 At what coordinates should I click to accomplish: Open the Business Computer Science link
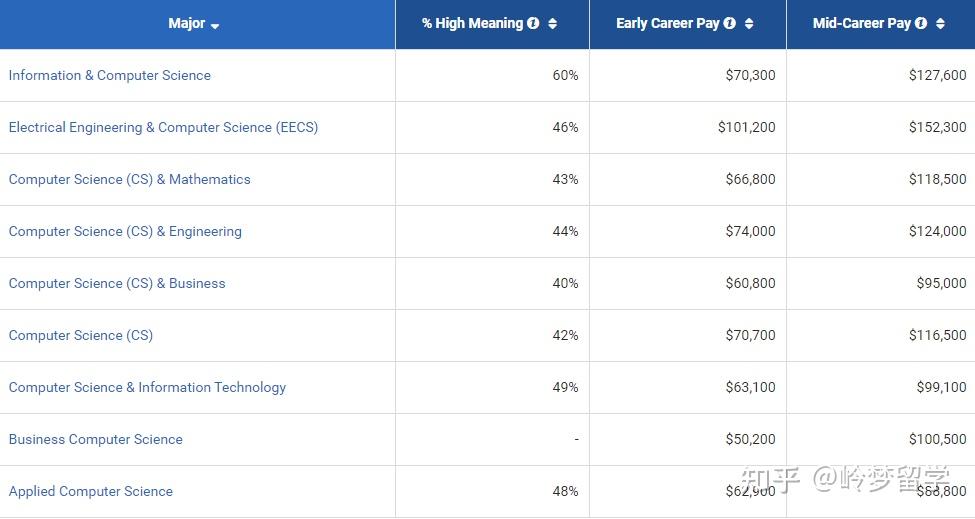(96, 439)
